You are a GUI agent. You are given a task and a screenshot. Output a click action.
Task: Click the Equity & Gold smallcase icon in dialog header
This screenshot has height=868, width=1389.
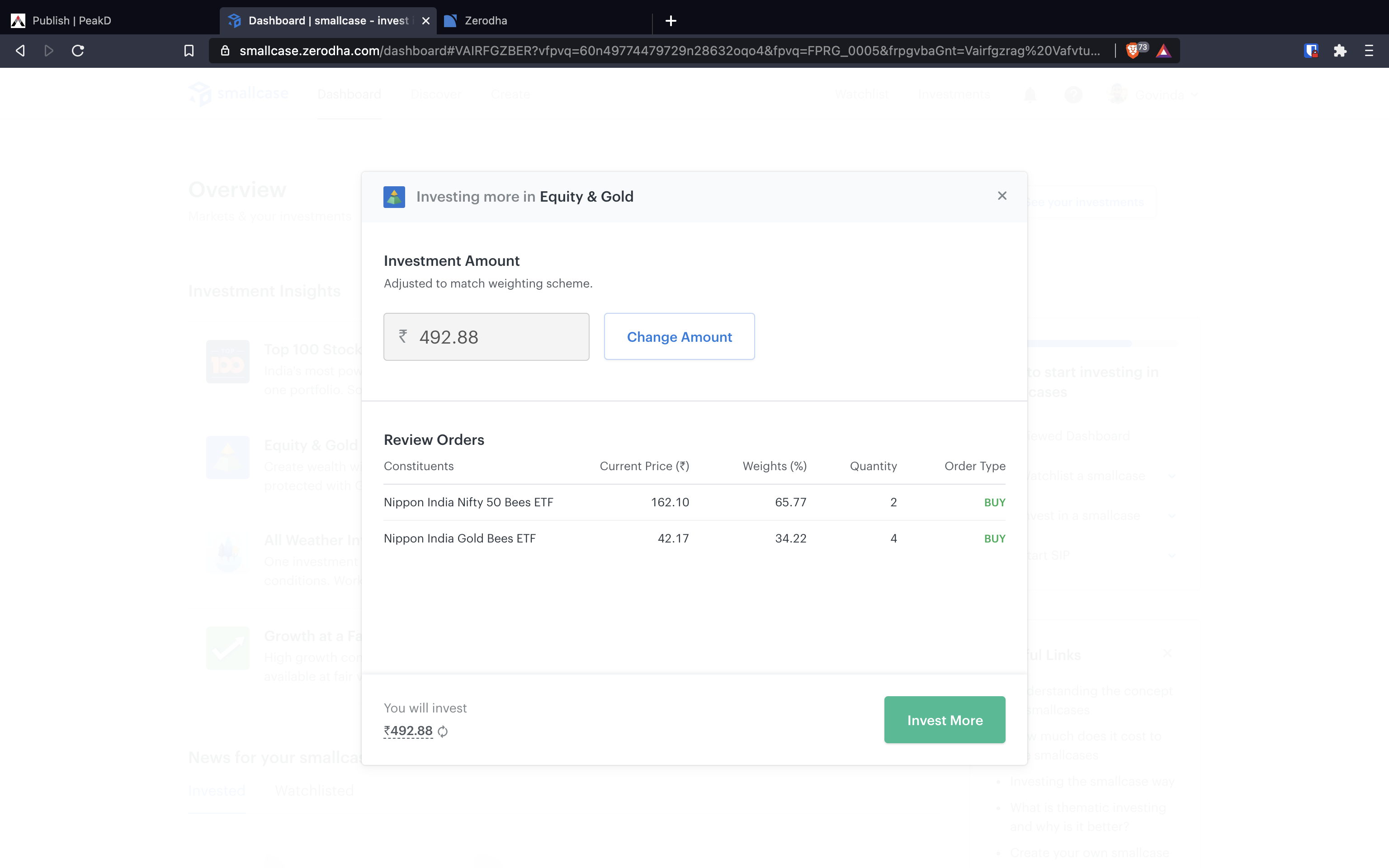(x=394, y=197)
